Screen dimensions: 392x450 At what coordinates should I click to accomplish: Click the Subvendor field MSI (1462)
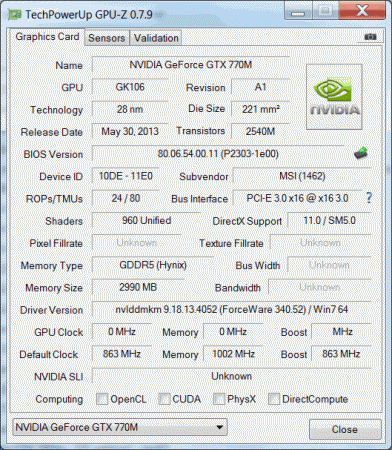pyautogui.click(x=302, y=176)
